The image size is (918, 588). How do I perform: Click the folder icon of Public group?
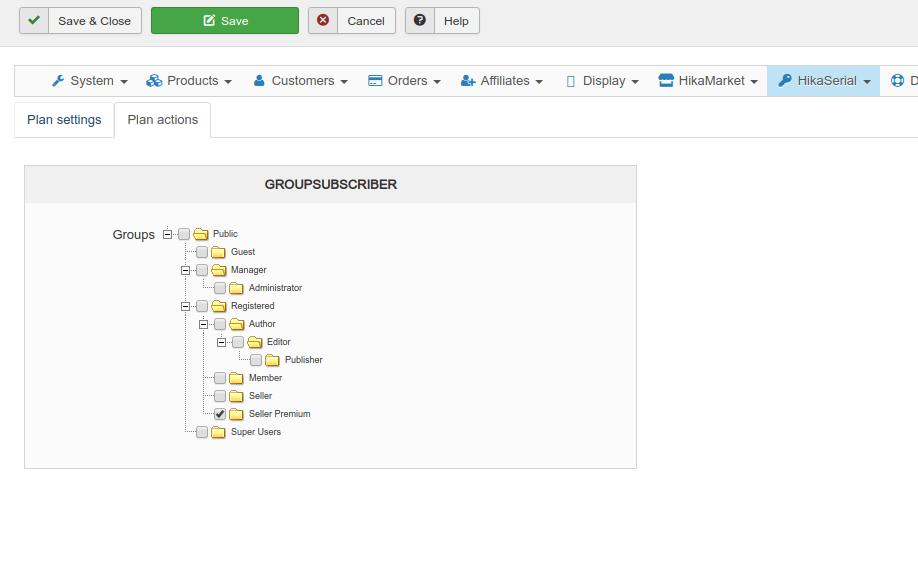point(201,234)
